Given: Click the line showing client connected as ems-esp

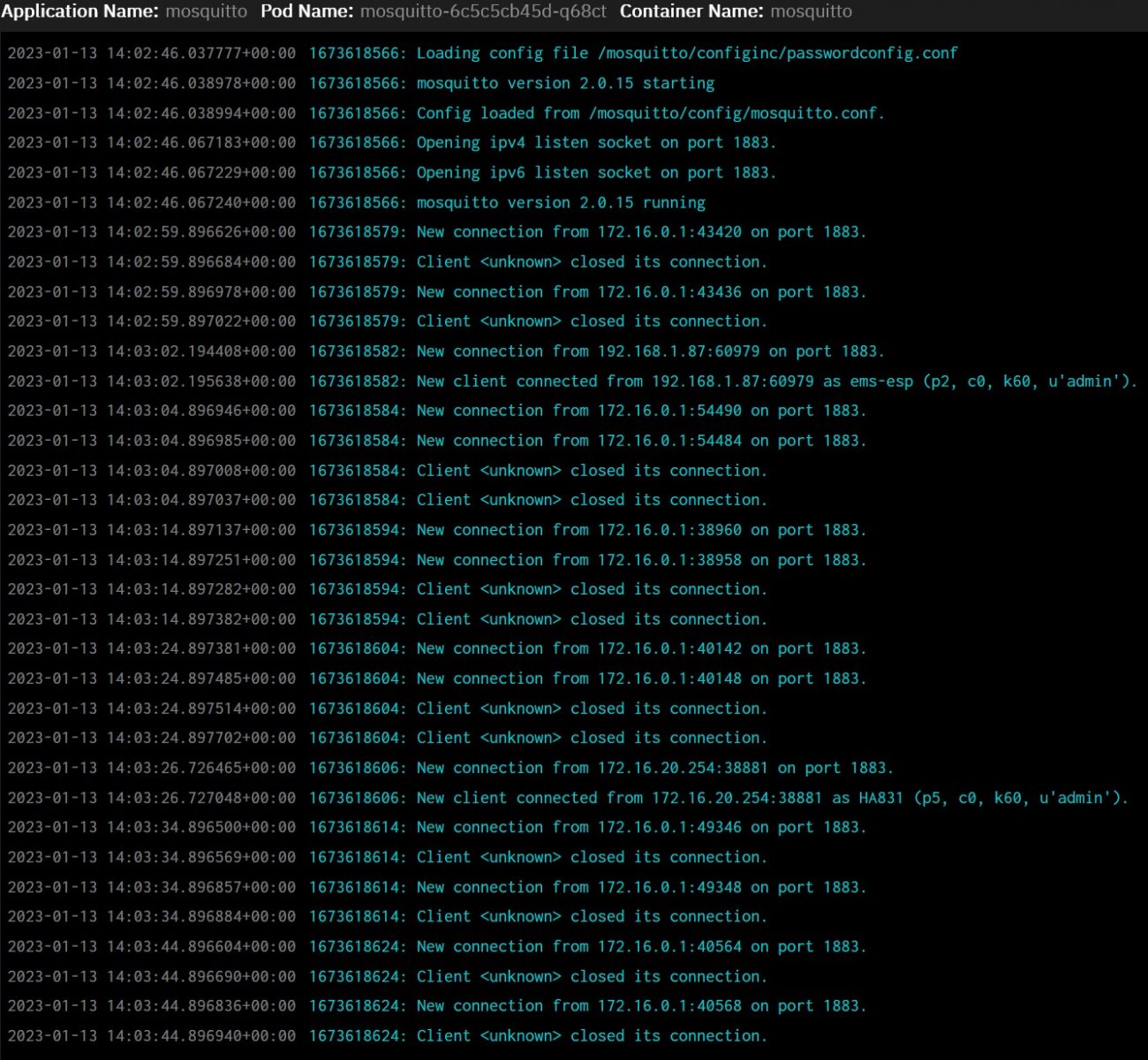Looking at the screenshot, I should pos(573,381).
